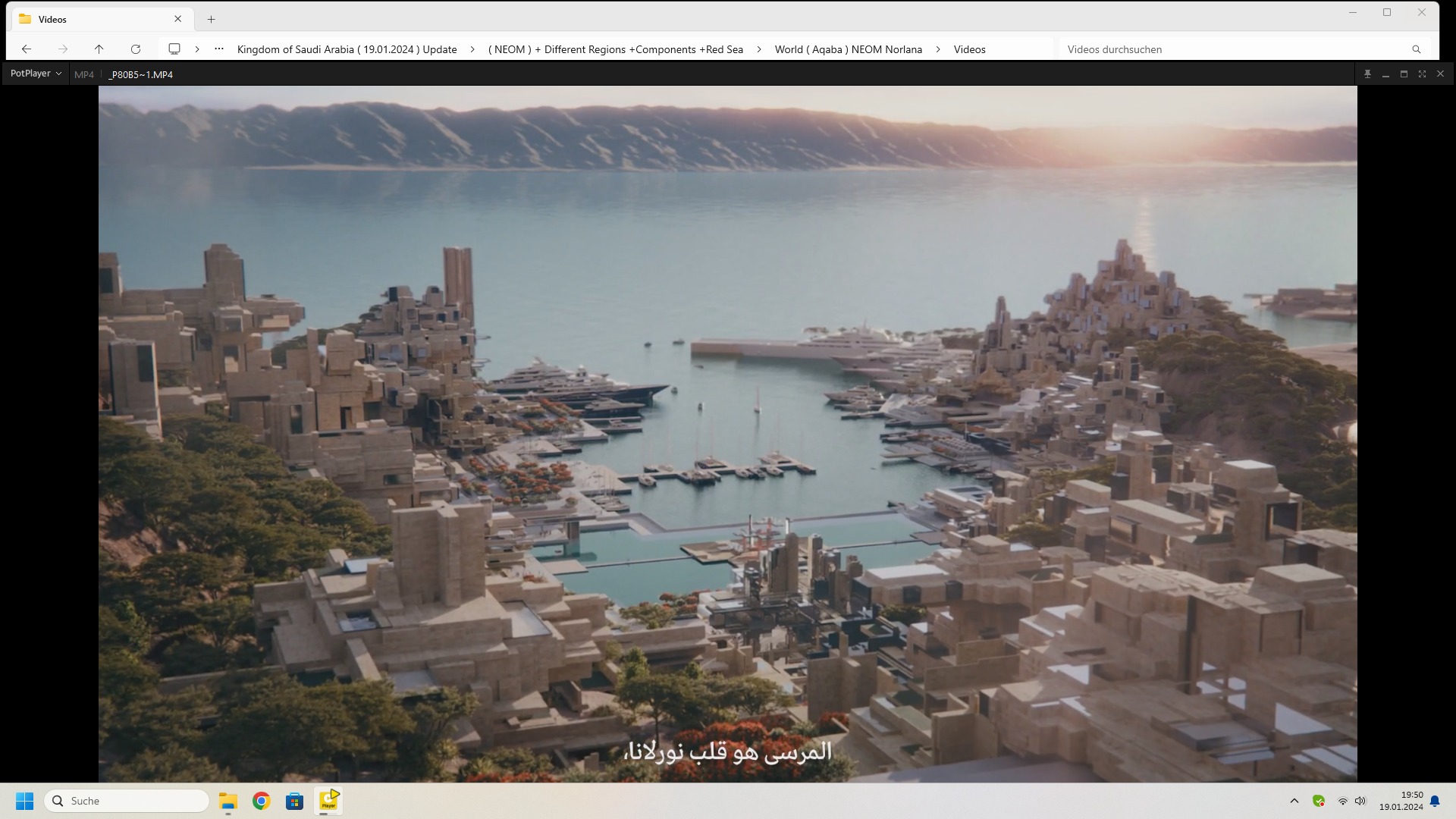Show hidden system tray icons

[1294, 801]
